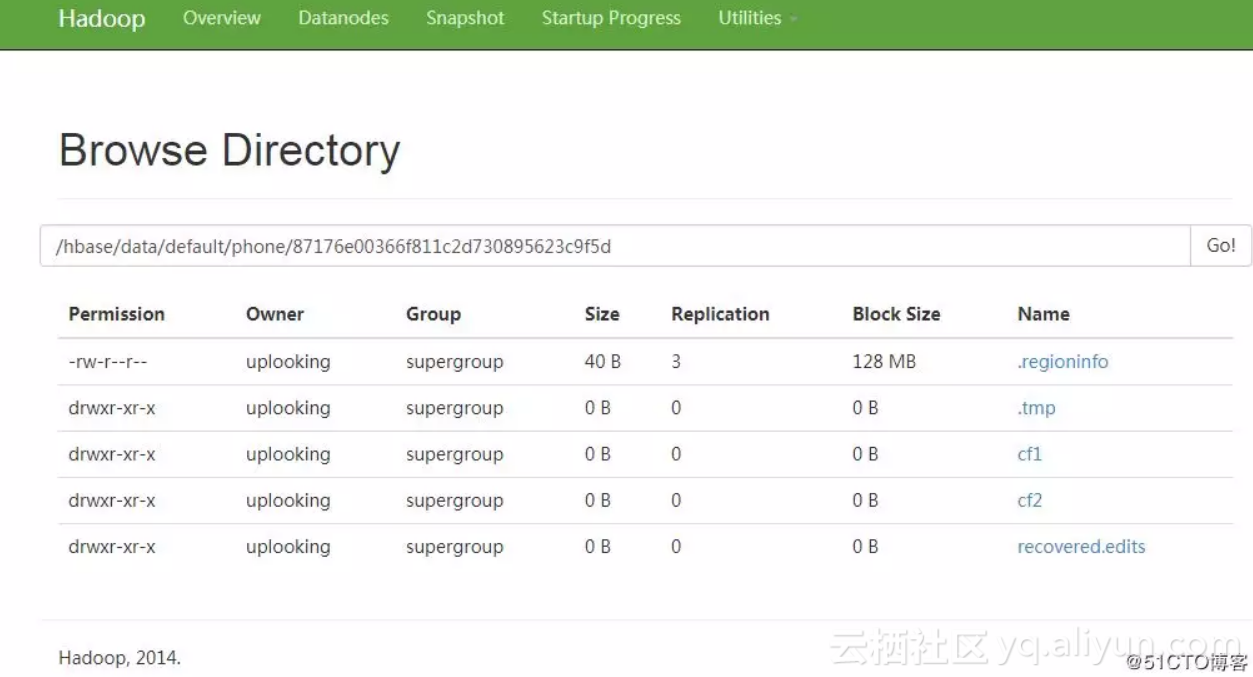Viewport: 1253px width, 677px height.
Task: Open the Overview tab
Action: point(222,18)
